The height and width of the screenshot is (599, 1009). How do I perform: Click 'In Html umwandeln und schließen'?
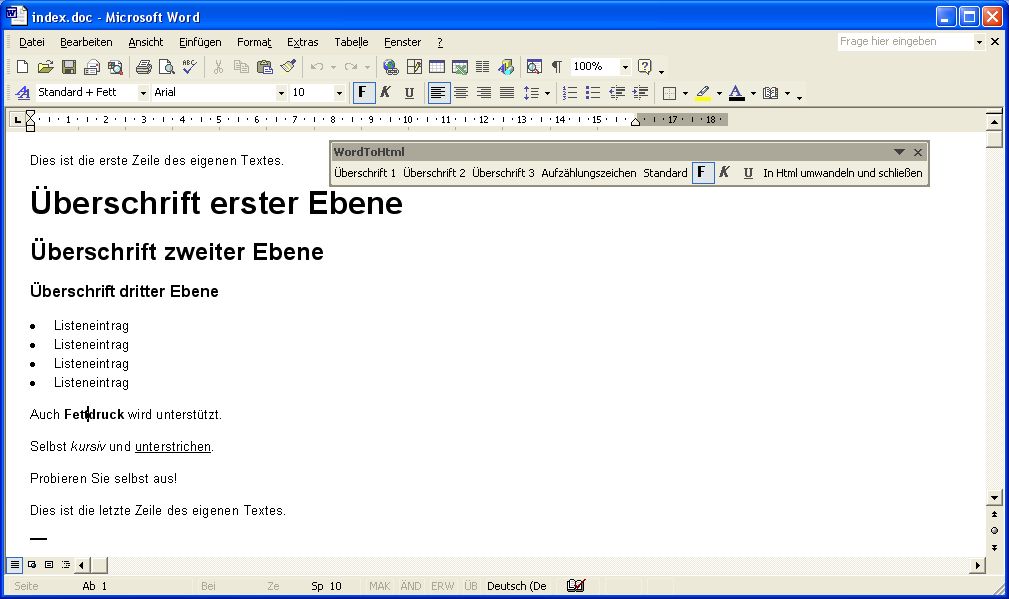[842, 173]
